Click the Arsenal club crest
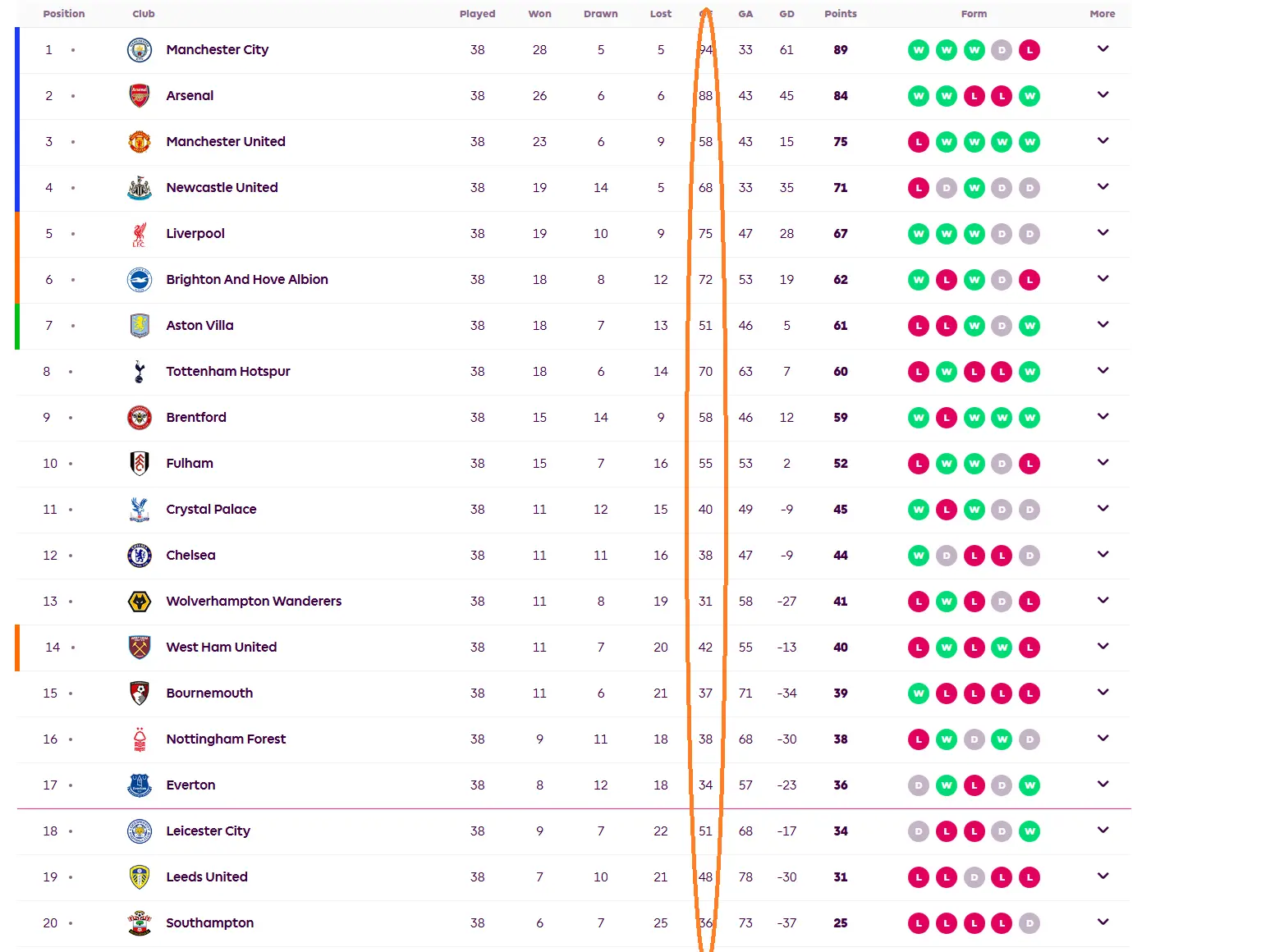 coord(140,96)
